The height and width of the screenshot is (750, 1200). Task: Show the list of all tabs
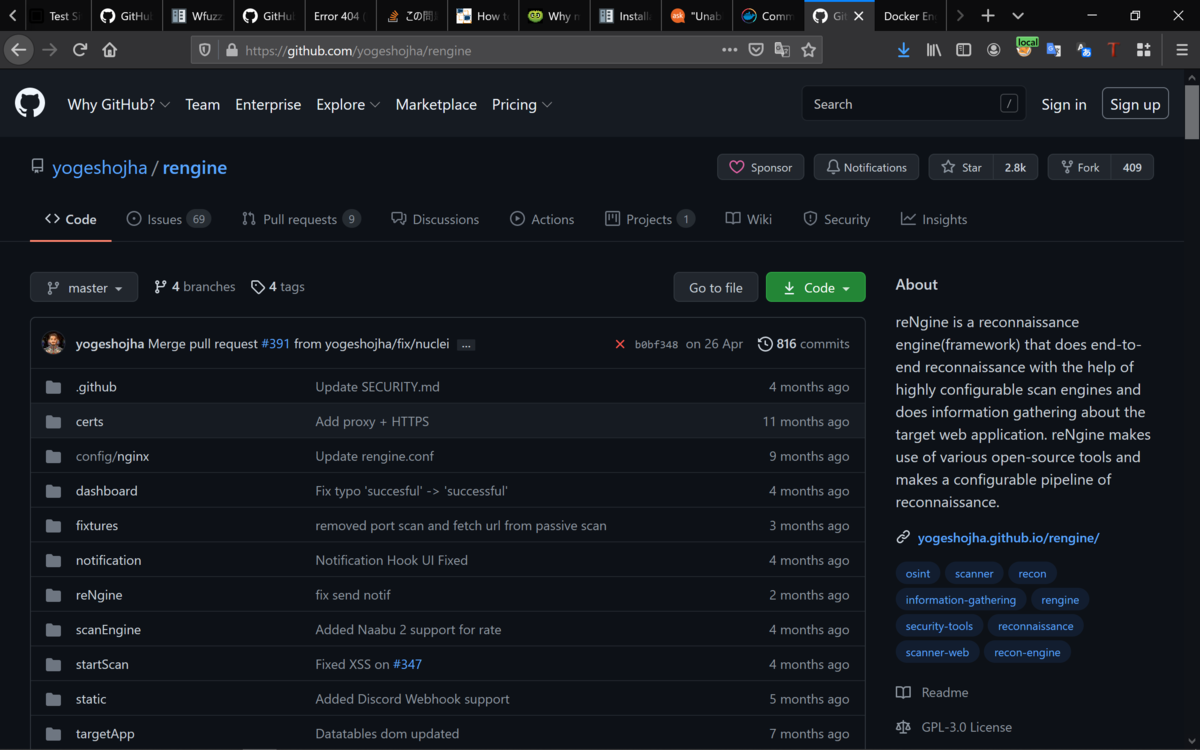[x=1018, y=16]
